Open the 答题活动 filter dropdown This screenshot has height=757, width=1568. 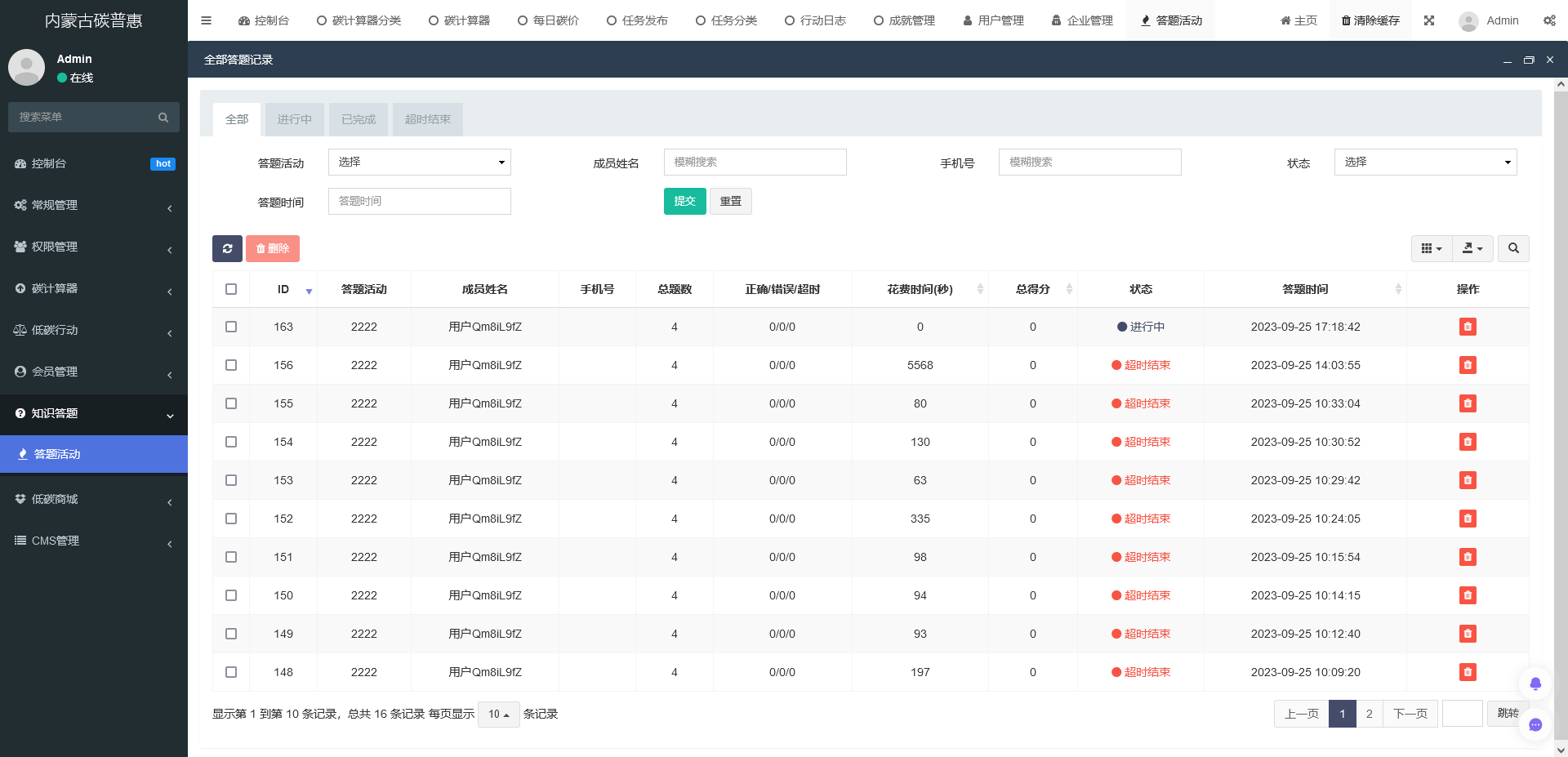coord(420,162)
